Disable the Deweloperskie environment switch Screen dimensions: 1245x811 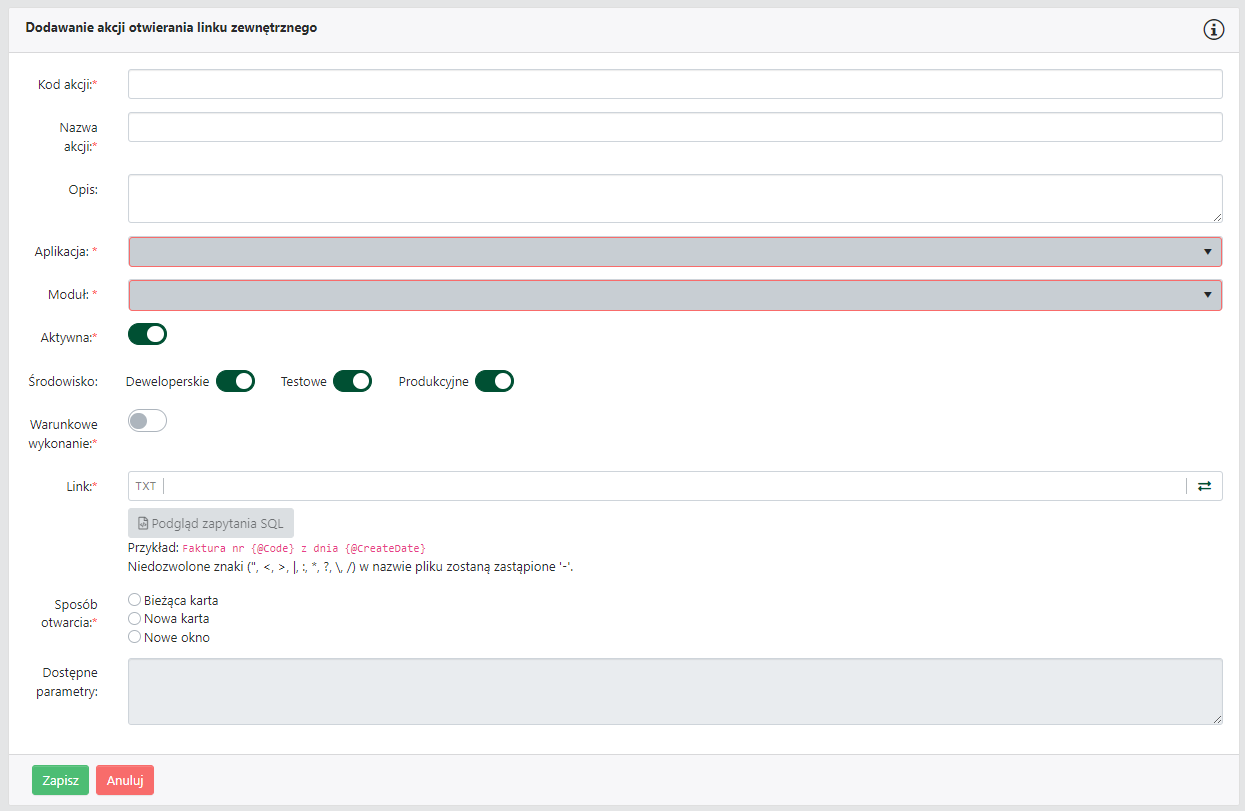coord(235,381)
